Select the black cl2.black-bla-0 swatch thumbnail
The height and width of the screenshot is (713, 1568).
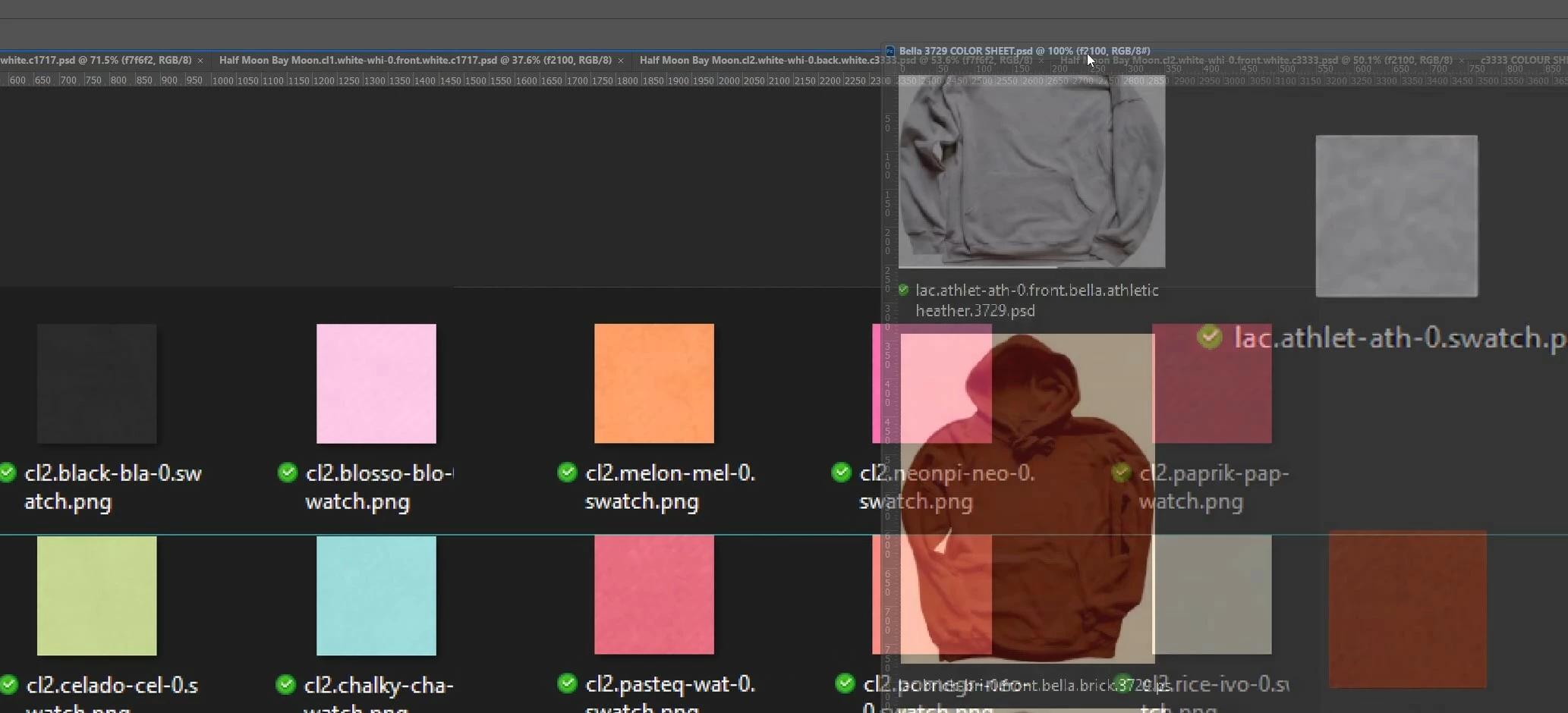click(x=97, y=384)
